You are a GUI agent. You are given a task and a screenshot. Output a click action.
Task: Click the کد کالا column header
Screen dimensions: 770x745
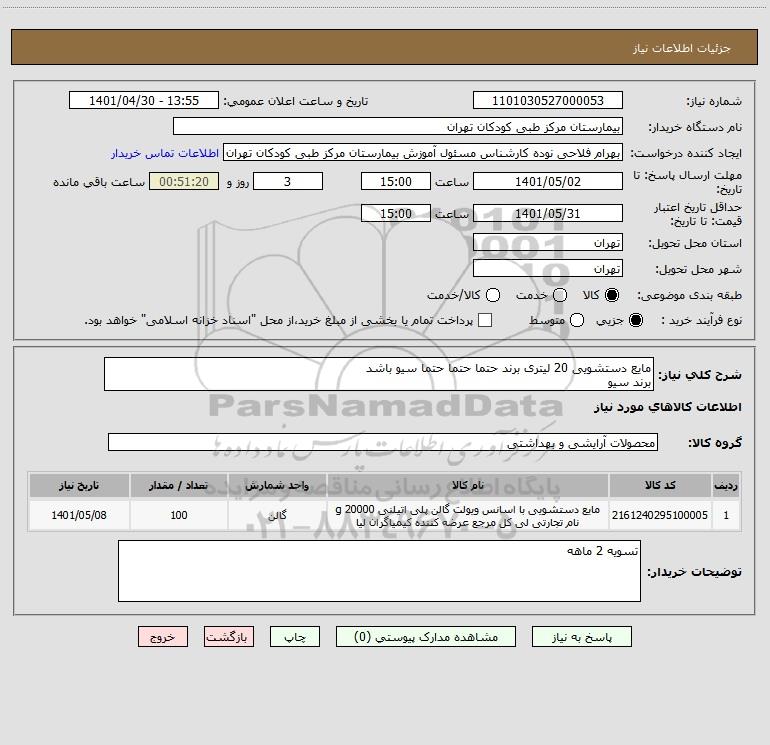click(x=660, y=486)
